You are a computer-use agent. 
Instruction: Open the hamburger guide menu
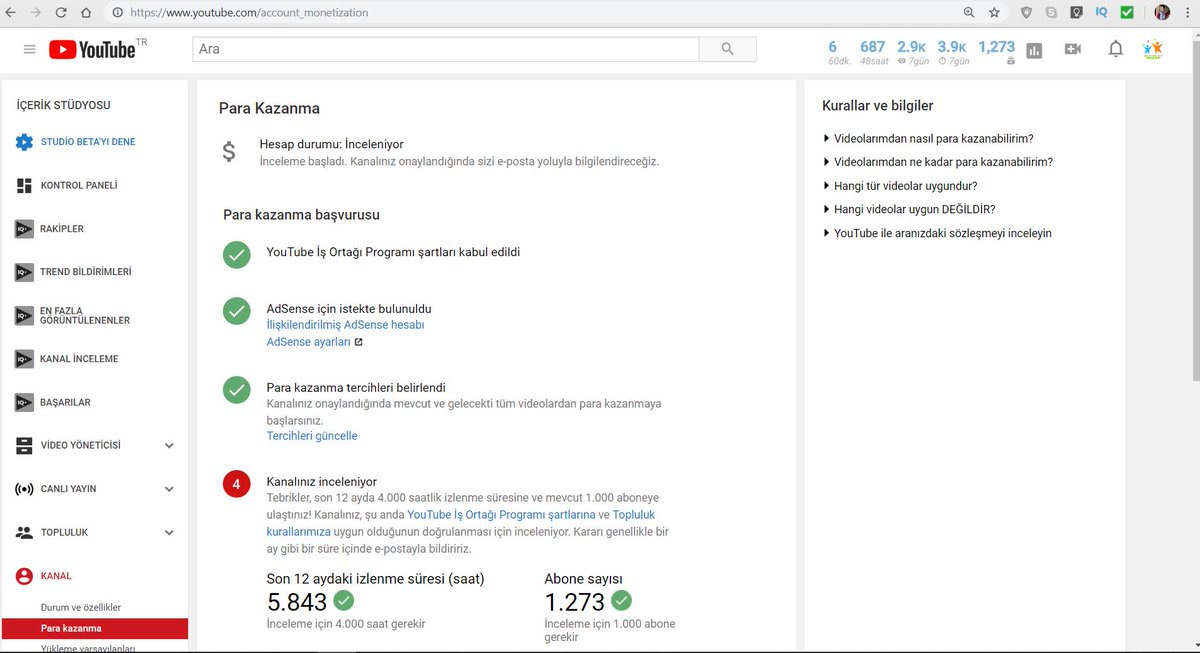coord(29,49)
